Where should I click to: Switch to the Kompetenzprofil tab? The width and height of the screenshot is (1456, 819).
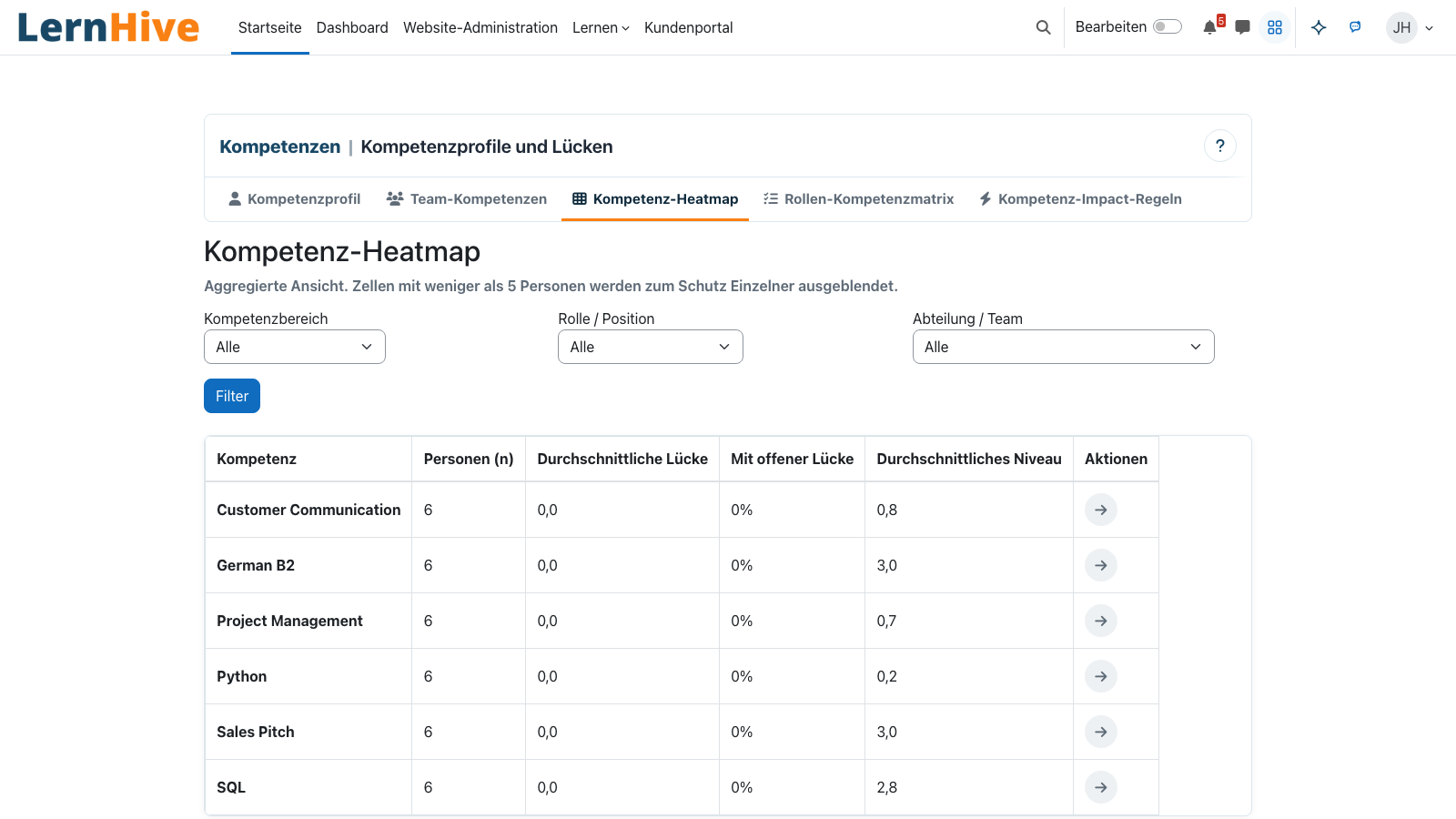pyautogui.click(x=295, y=199)
